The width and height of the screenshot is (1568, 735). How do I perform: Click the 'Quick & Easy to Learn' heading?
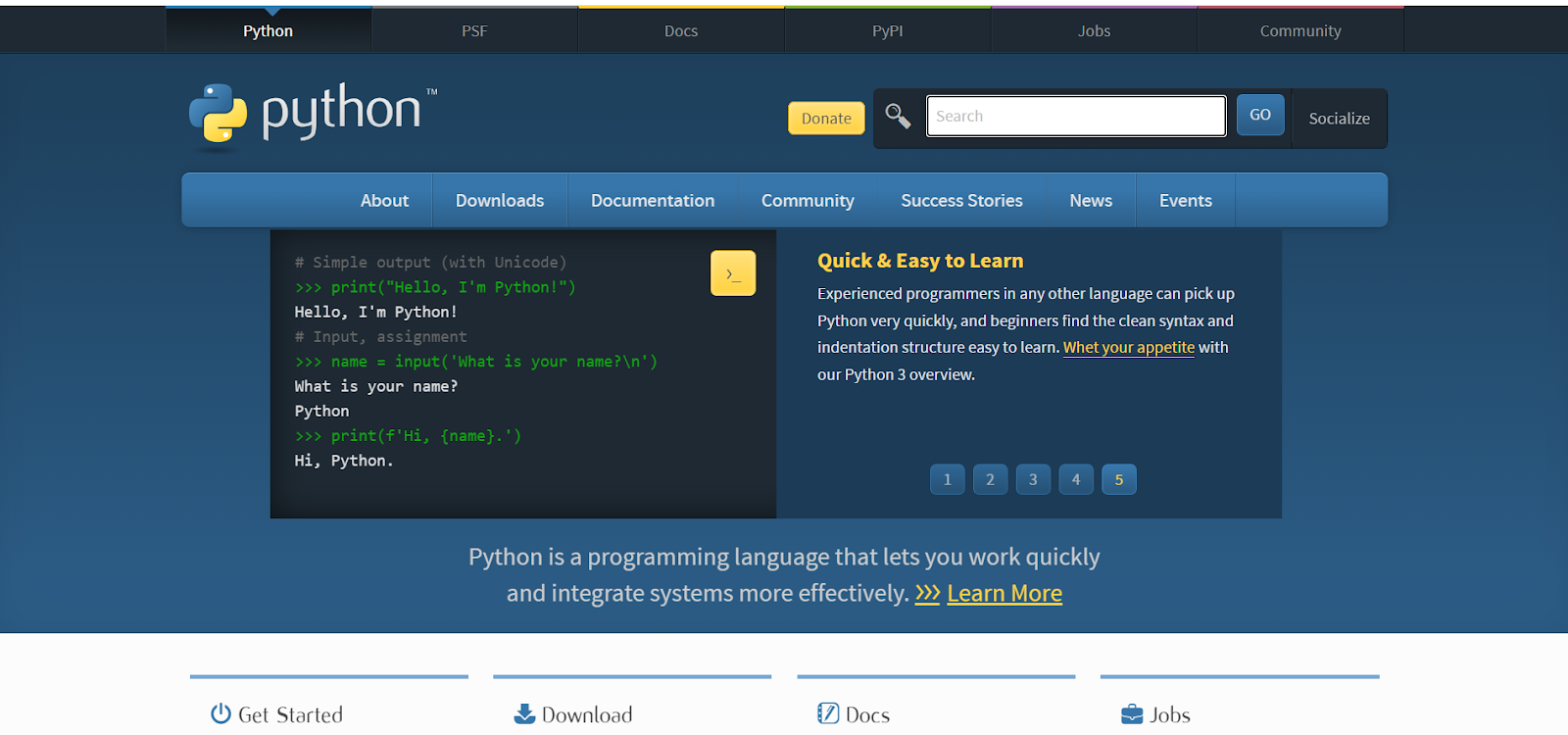click(920, 261)
